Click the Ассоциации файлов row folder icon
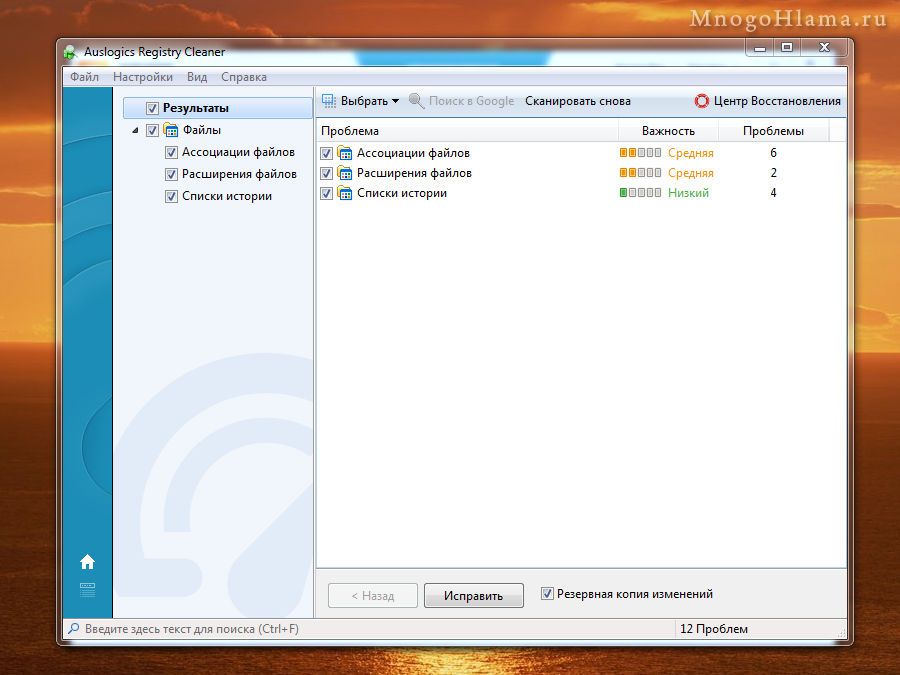The height and width of the screenshot is (675, 900). 345,153
